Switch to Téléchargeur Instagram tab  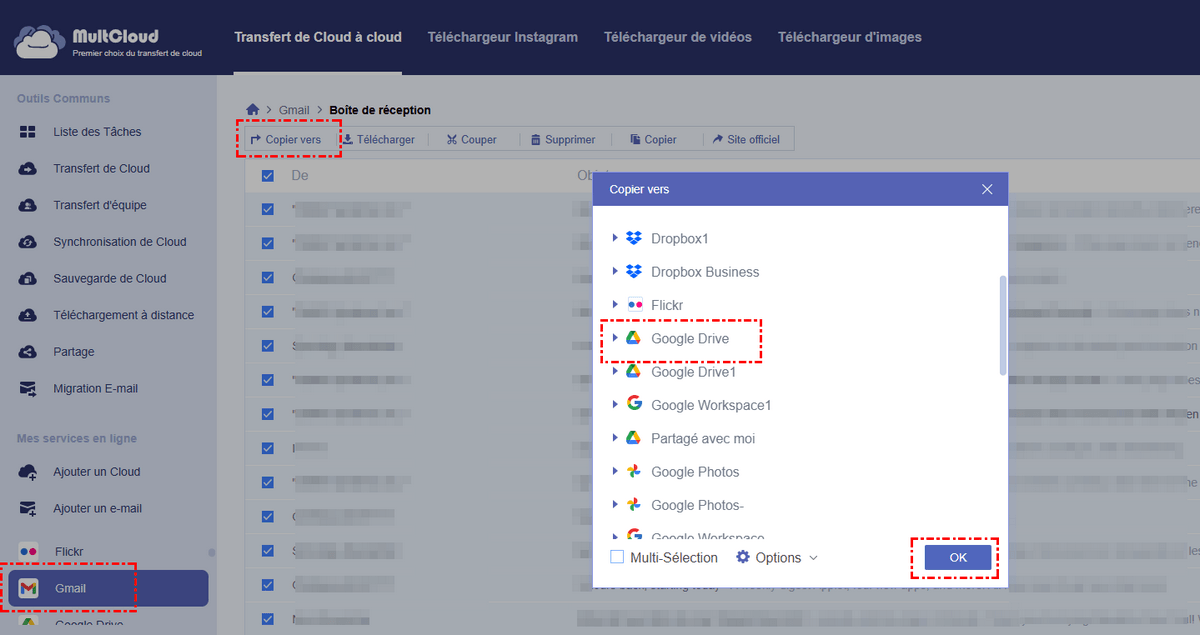click(x=502, y=37)
